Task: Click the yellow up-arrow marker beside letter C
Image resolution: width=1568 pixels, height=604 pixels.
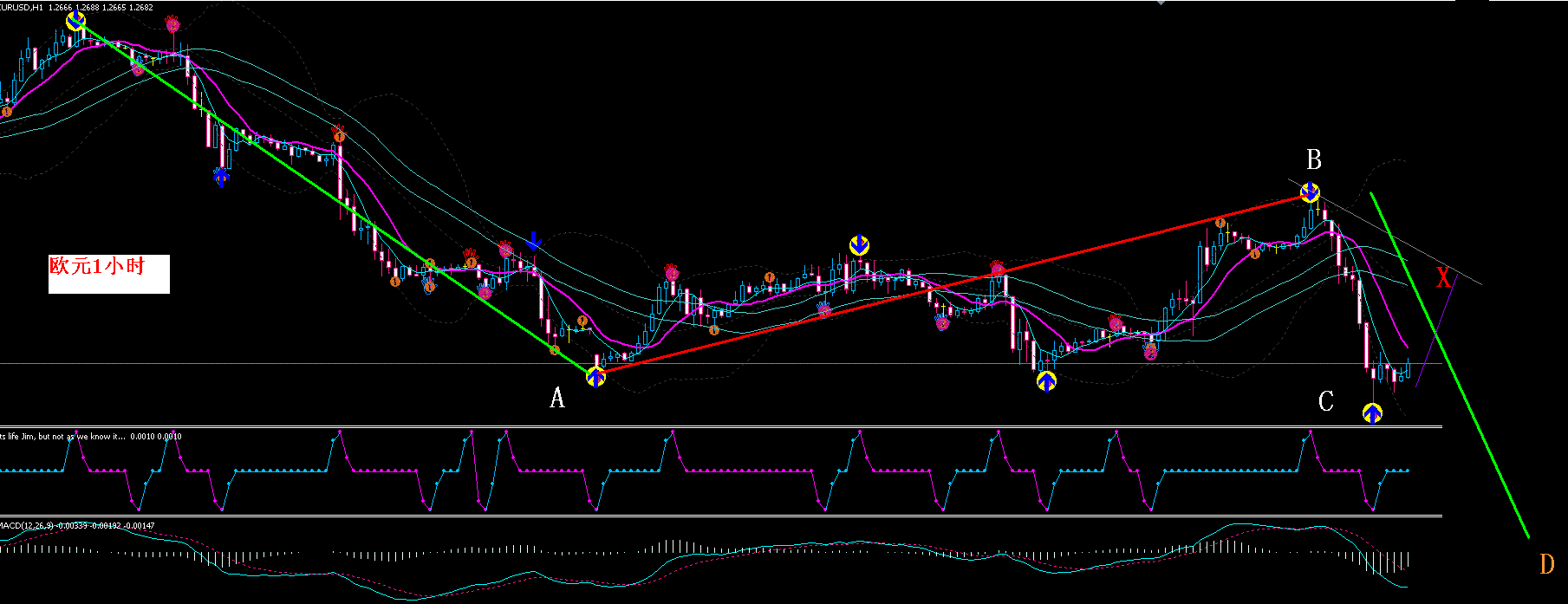Action: pyautogui.click(x=1372, y=412)
